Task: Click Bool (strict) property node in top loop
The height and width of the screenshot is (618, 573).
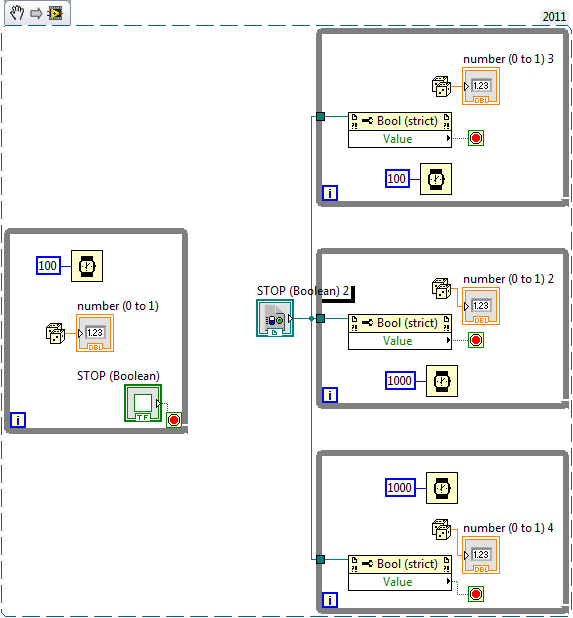Action: tap(400, 121)
